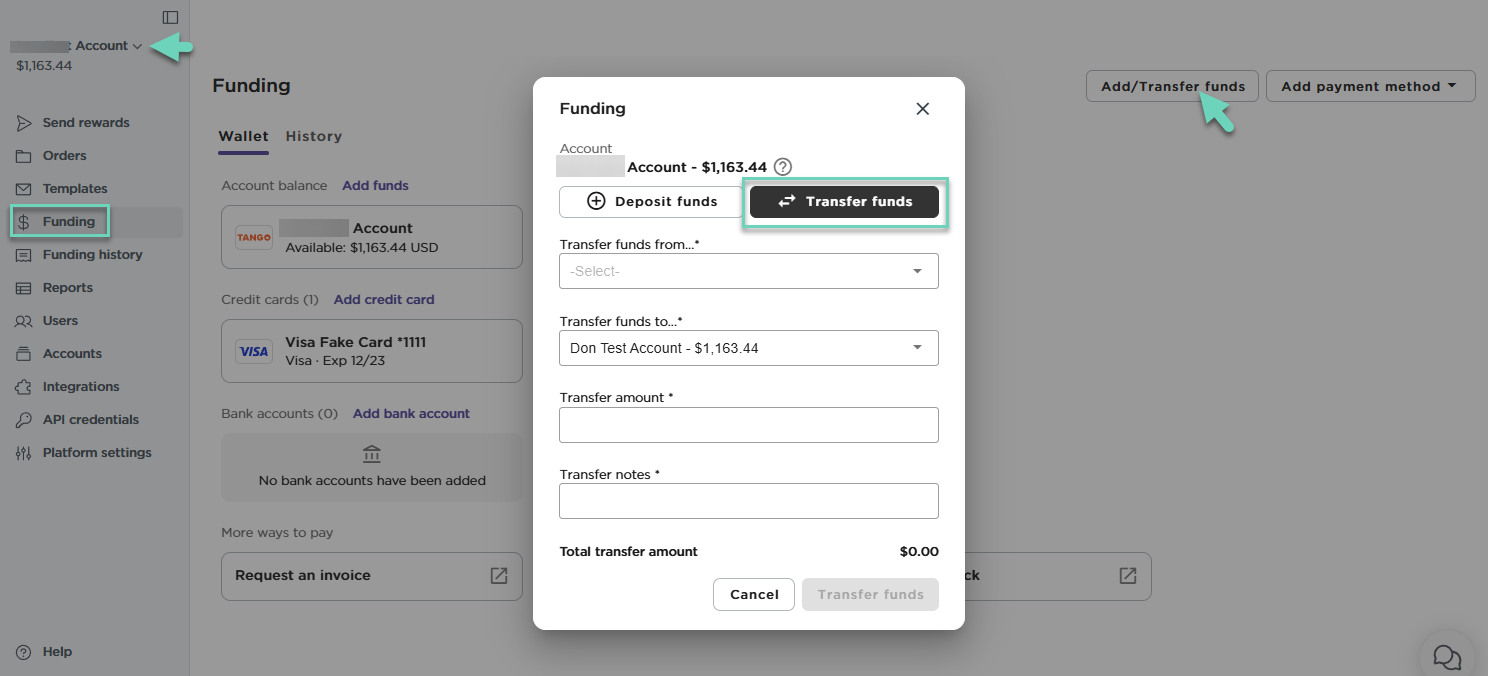
Task: Click the Send rewards paper plane icon
Action: coord(24,123)
